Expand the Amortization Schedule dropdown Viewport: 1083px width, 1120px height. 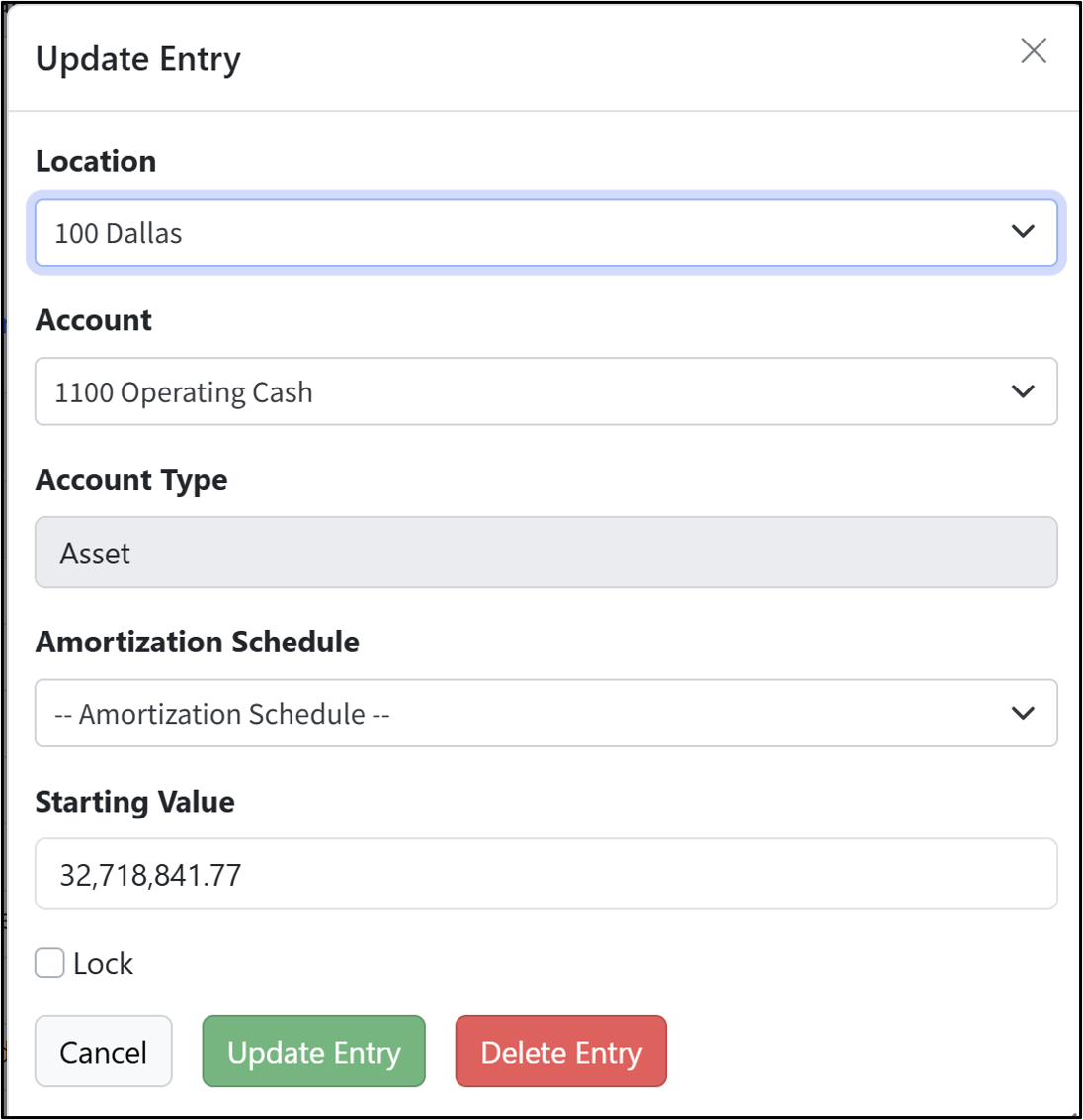(x=546, y=713)
